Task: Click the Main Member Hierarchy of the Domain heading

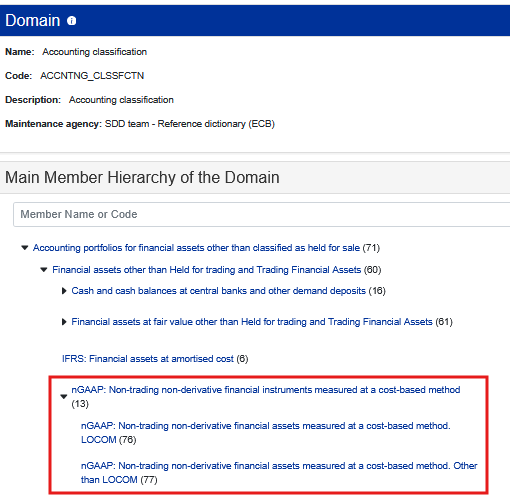Action: click(x=142, y=177)
